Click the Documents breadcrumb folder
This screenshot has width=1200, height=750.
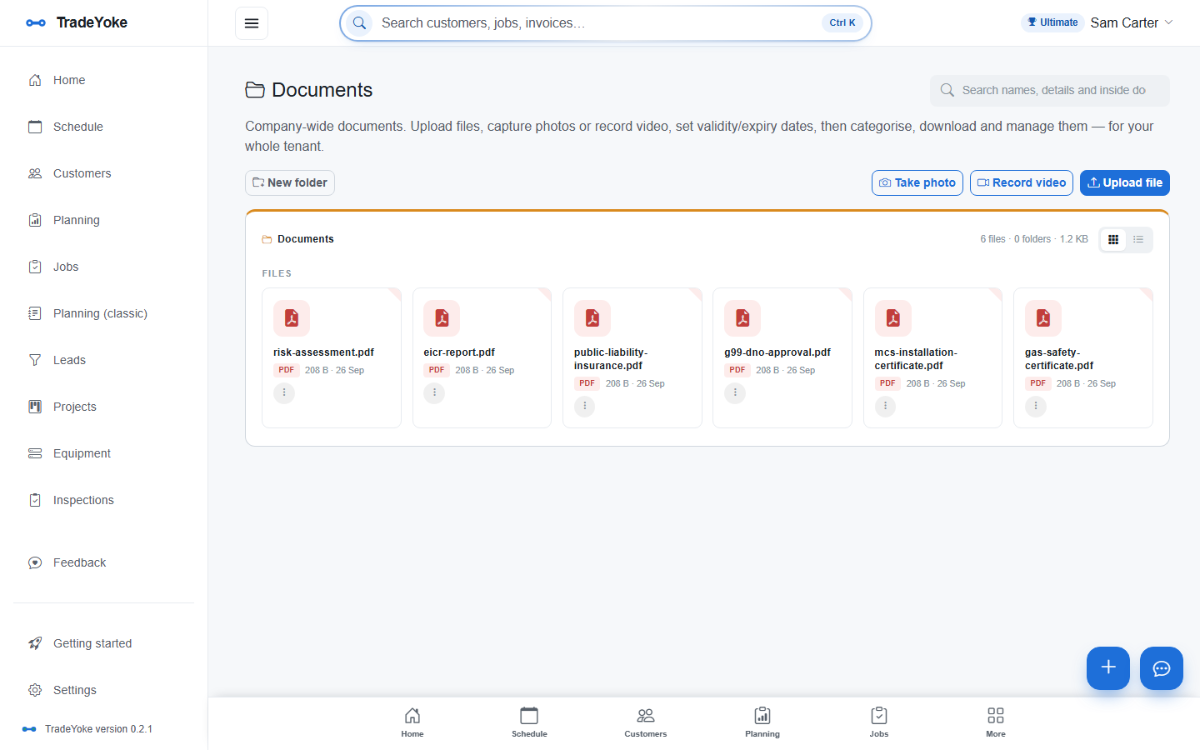298,239
